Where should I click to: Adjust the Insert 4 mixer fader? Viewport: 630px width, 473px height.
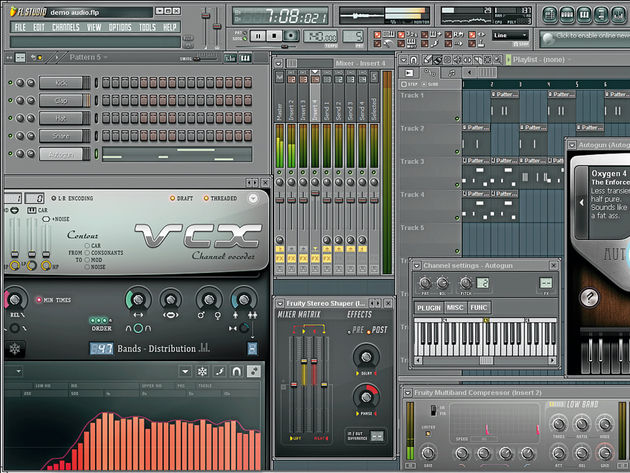(315, 193)
